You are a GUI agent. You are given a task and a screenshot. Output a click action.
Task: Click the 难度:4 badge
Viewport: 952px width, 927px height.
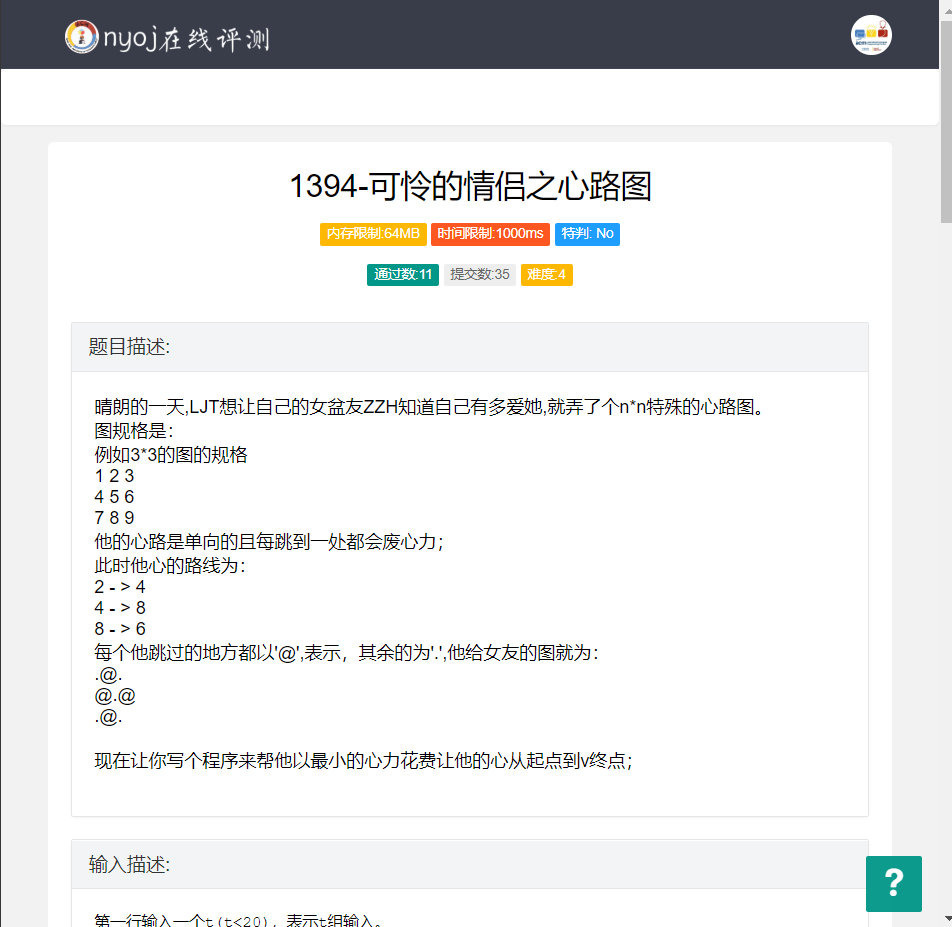546,274
